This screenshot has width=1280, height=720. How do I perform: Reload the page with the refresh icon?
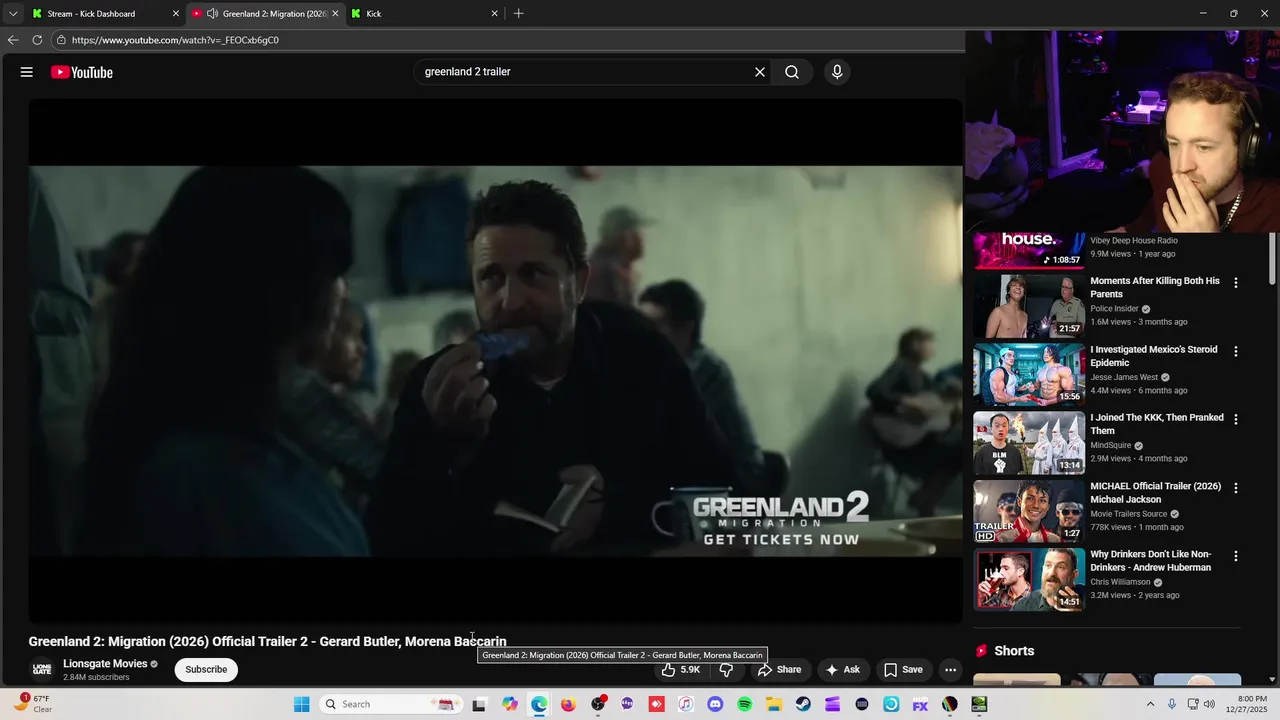[x=37, y=40]
